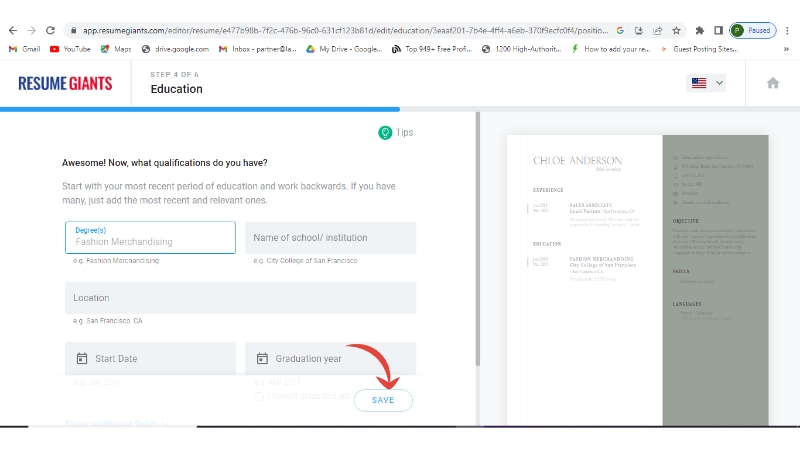Click the Graduation year calendar icon

pos(262,358)
